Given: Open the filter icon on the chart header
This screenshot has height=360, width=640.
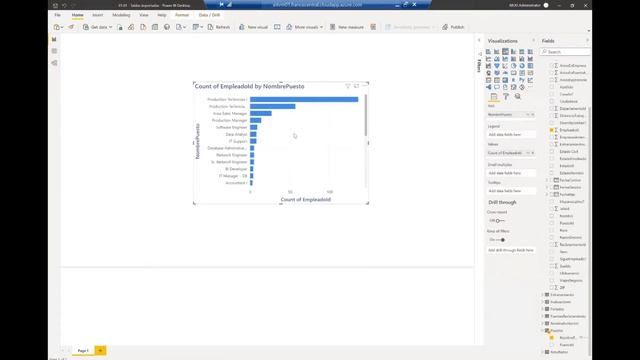Looking at the screenshot, I should pos(348,86).
